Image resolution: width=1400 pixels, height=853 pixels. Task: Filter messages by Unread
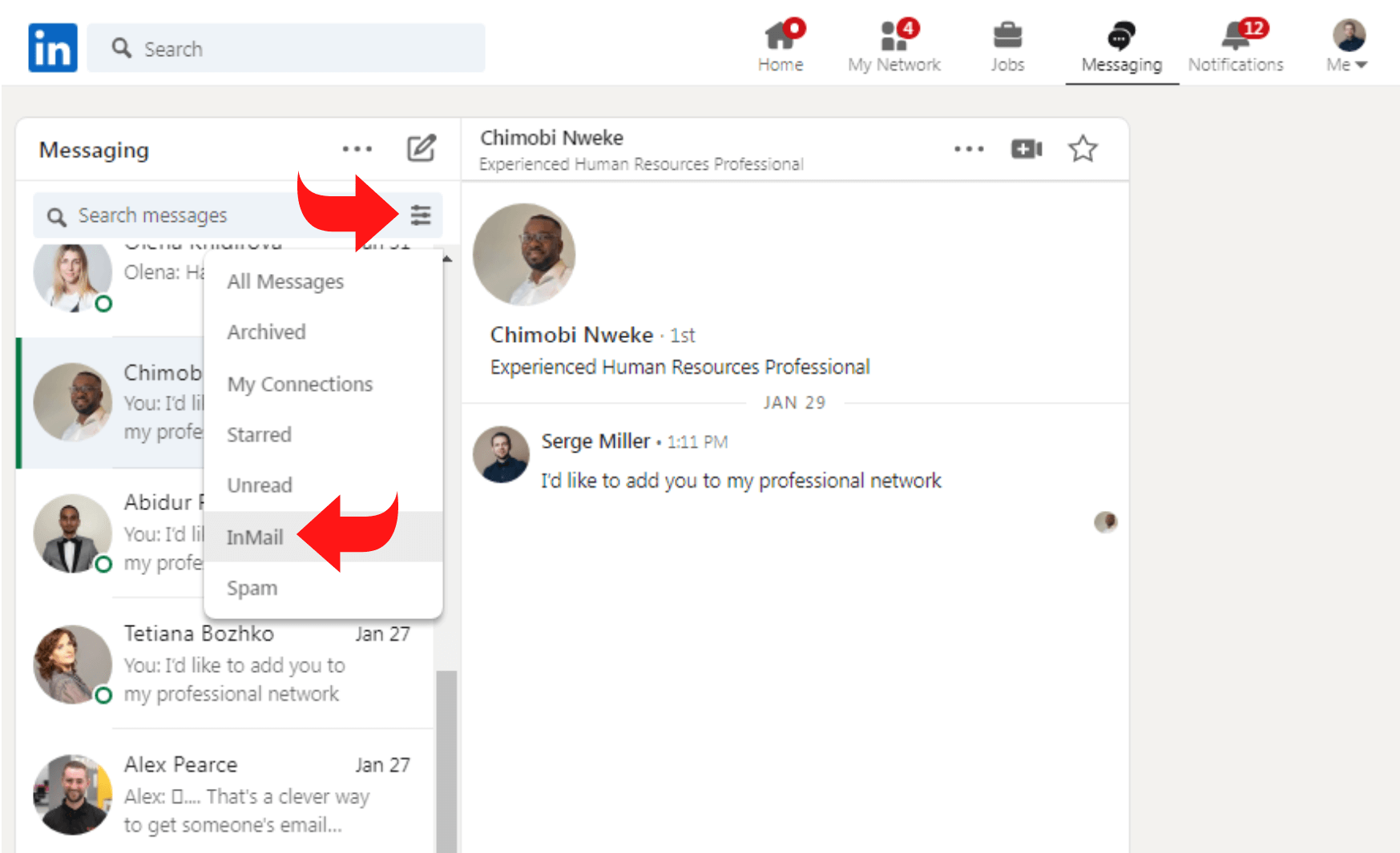(259, 485)
